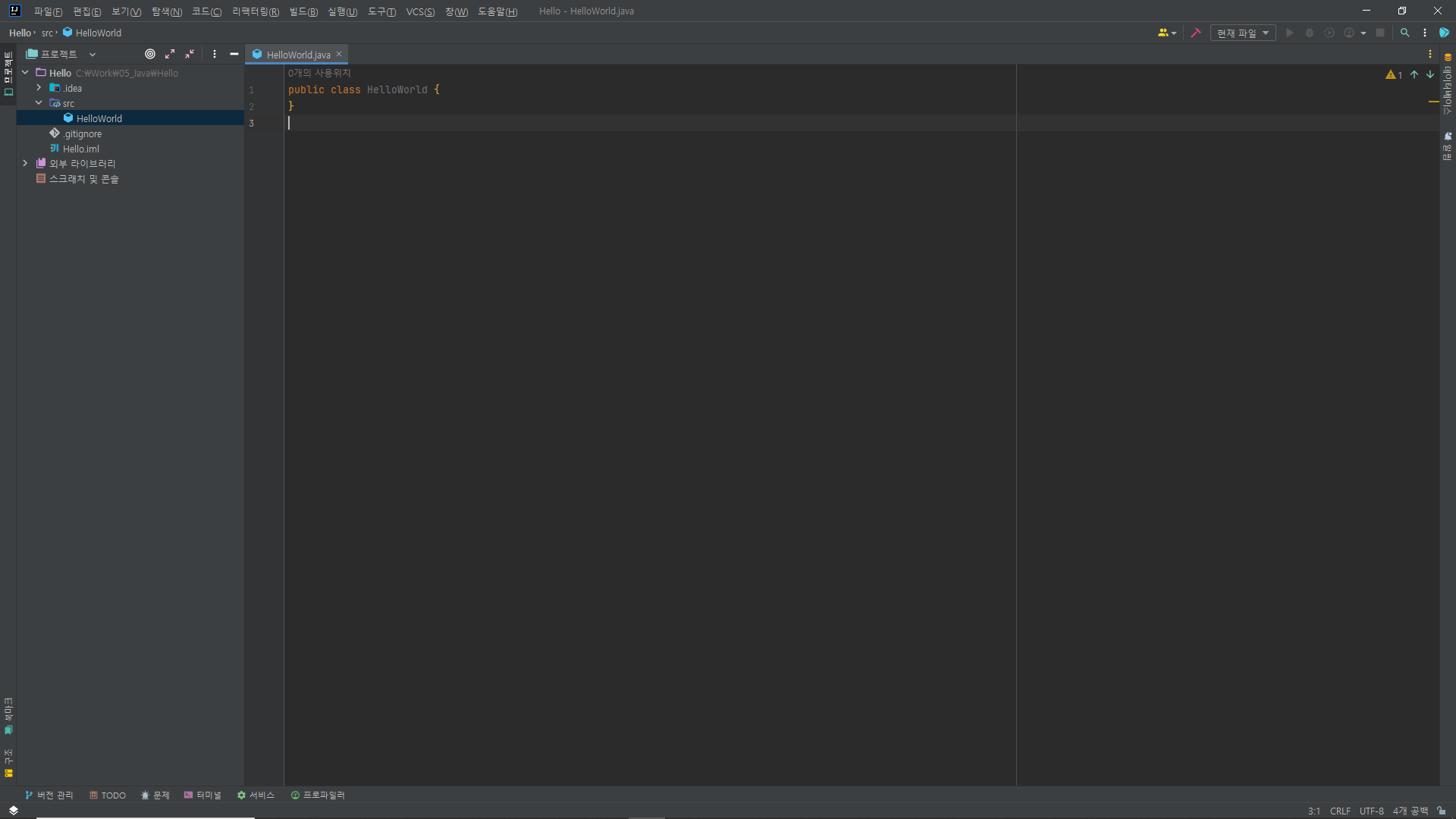Viewport: 1456px width, 819px height.
Task: Click the Search Everywhere magnifier icon
Action: point(1404,33)
